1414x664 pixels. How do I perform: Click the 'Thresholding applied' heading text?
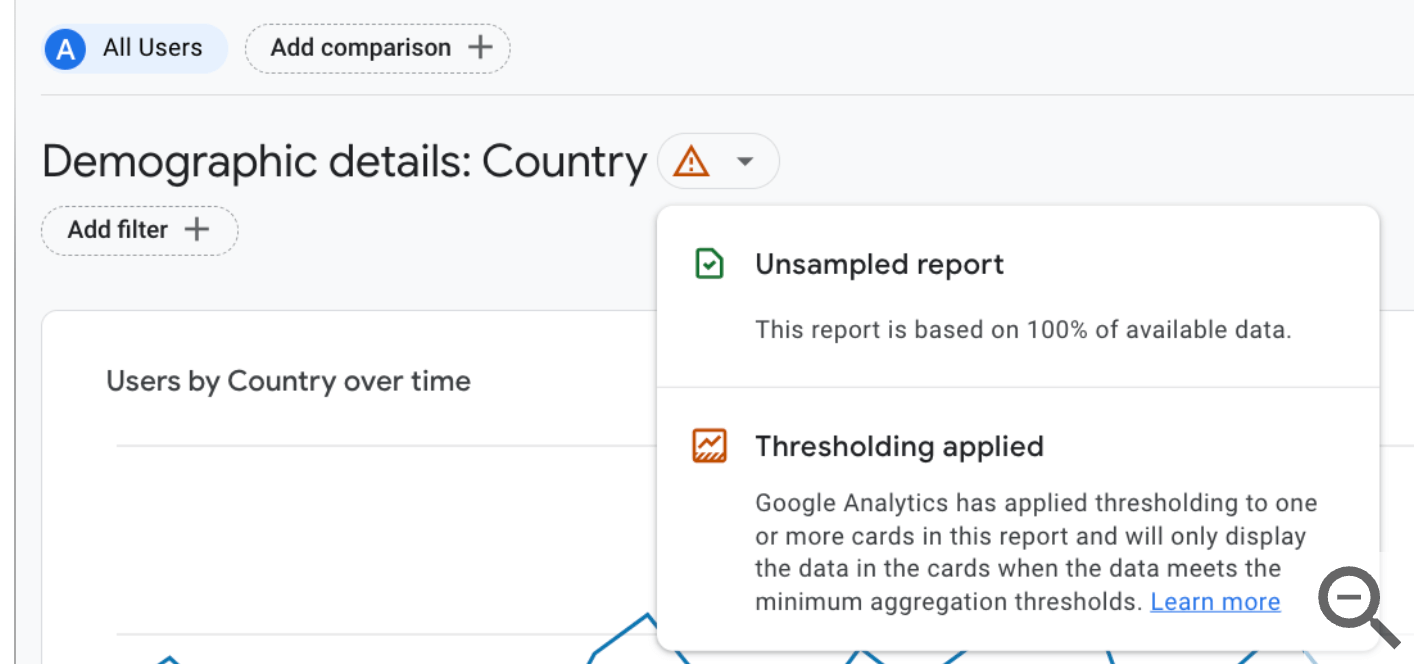click(899, 446)
